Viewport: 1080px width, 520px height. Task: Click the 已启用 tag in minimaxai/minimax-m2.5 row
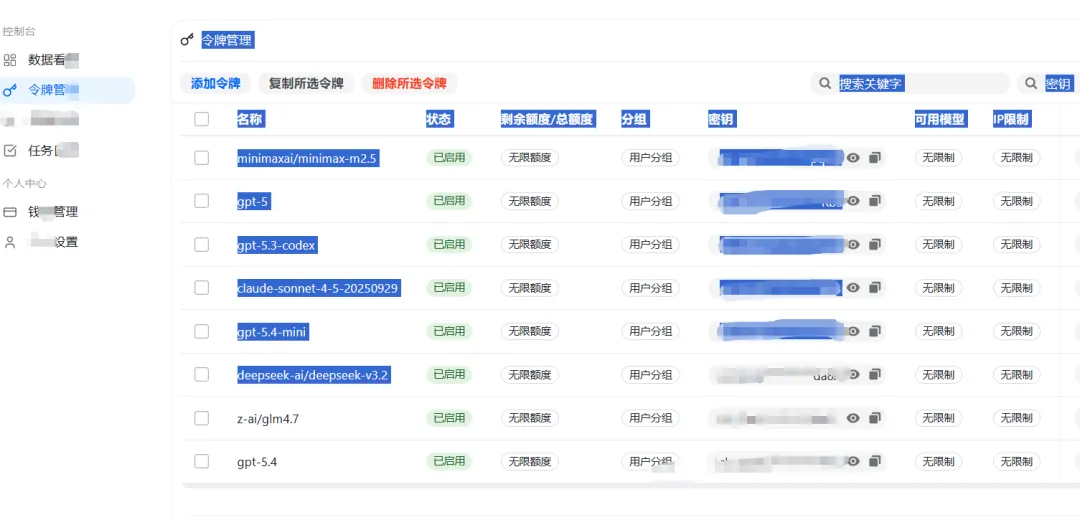(x=449, y=158)
